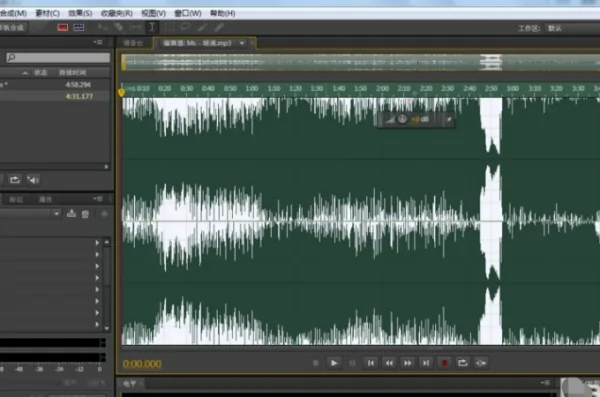This screenshot has width=600, height=397.
Task: Pause playback with the Pause button
Action: point(352,363)
